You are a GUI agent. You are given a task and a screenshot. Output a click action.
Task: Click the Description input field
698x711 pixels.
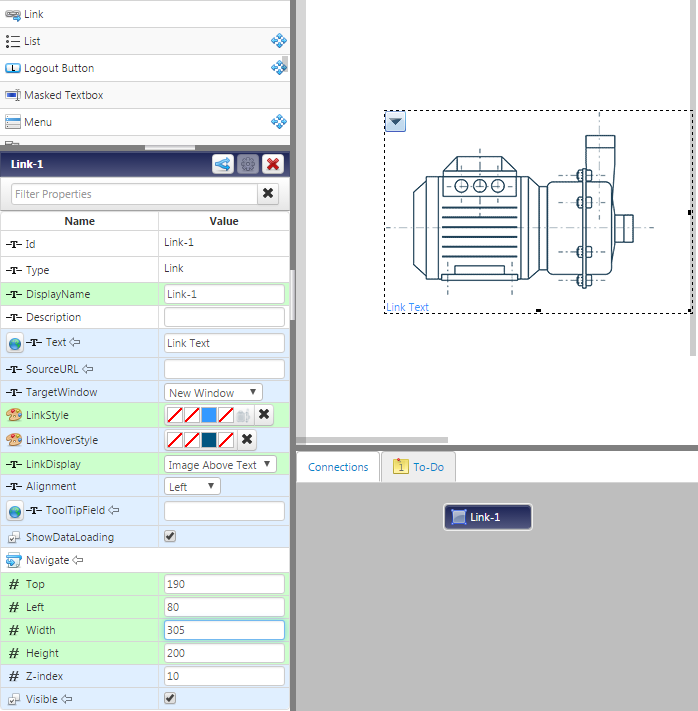pyautogui.click(x=224, y=317)
